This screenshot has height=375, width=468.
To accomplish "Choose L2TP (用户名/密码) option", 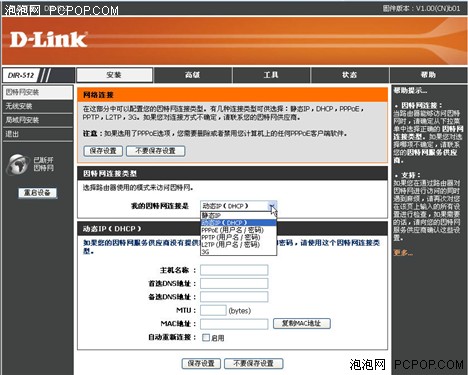I will (x=238, y=245).
